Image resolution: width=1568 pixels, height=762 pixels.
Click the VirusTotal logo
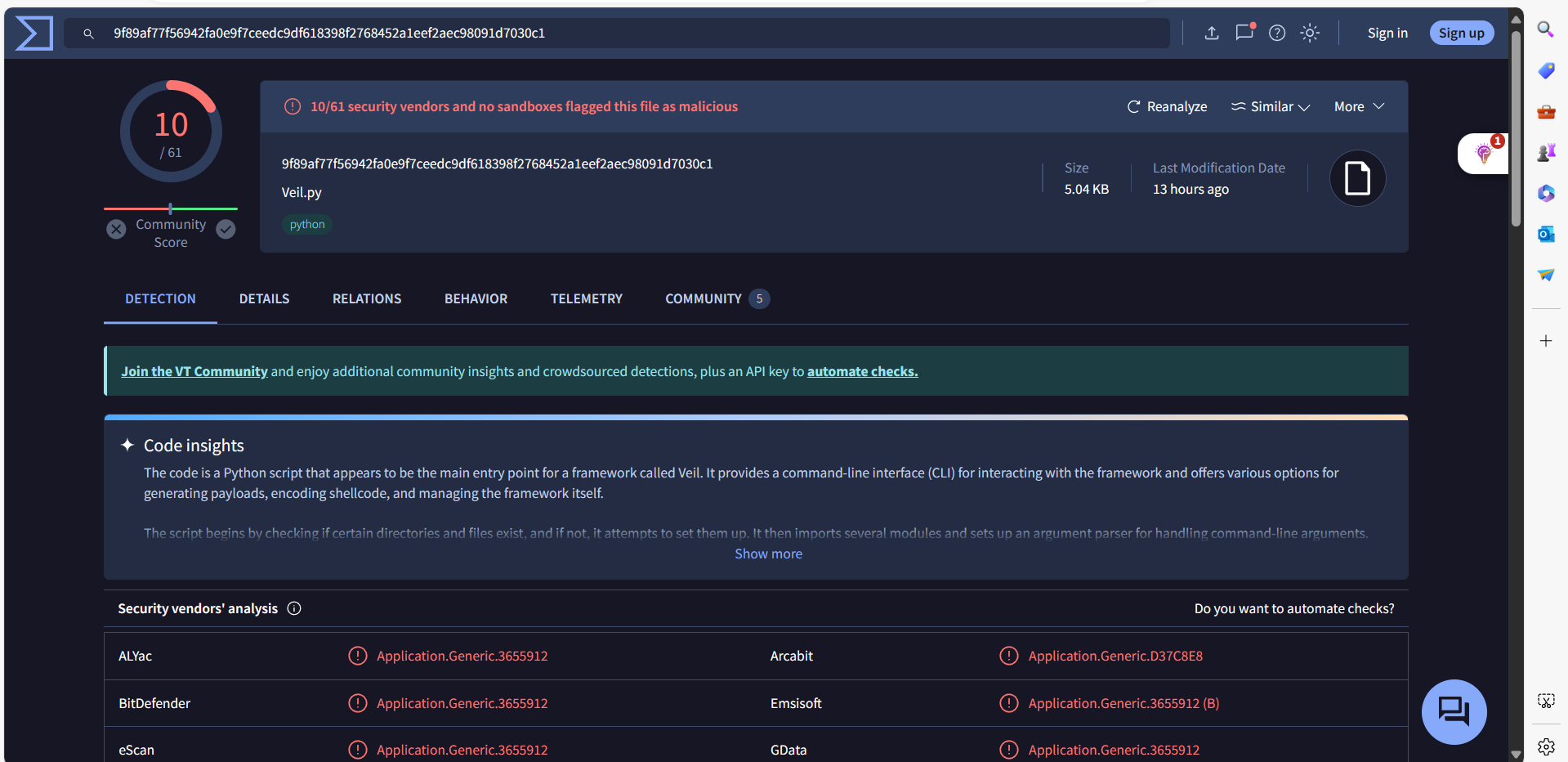click(x=34, y=34)
